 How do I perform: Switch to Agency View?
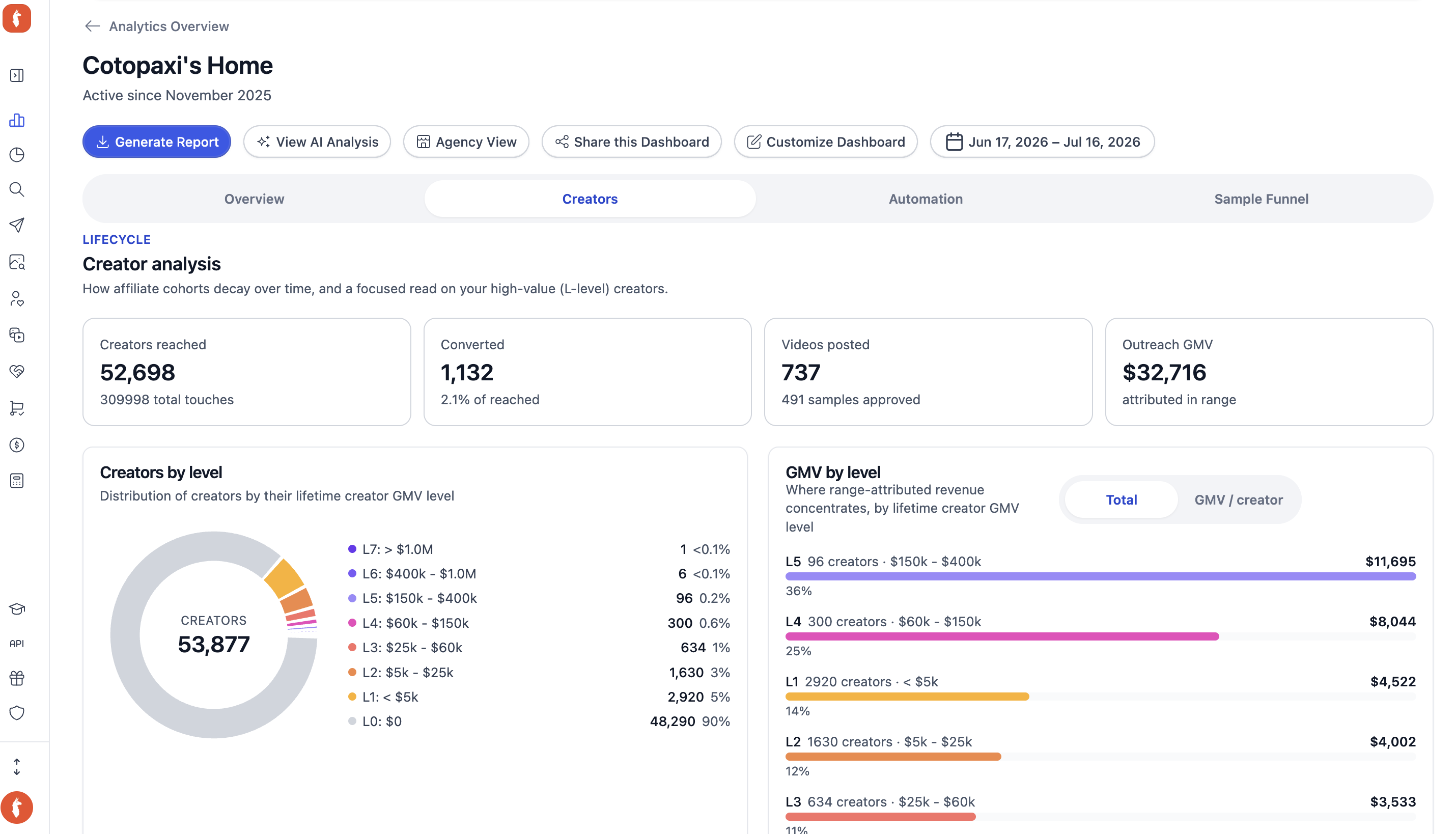pyautogui.click(x=465, y=142)
